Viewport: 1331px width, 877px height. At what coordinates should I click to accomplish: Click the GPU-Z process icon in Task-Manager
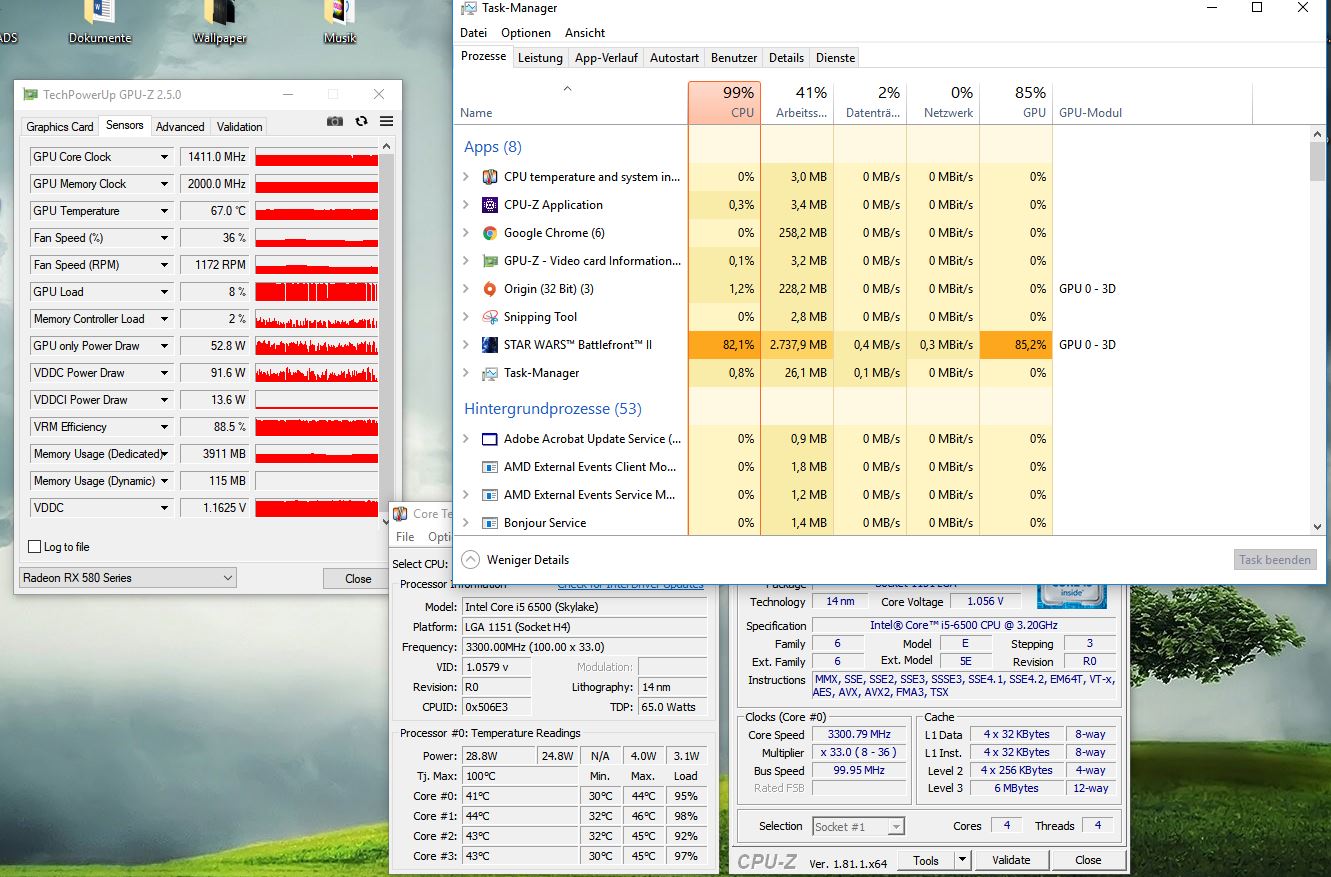pos(490,261)
